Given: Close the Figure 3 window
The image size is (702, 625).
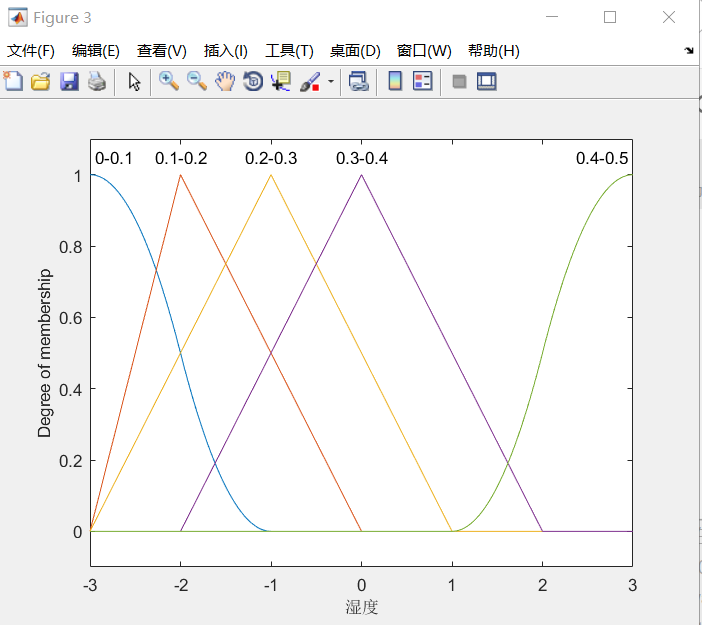Looking at the screenshot, I should [x=668, y=17].
